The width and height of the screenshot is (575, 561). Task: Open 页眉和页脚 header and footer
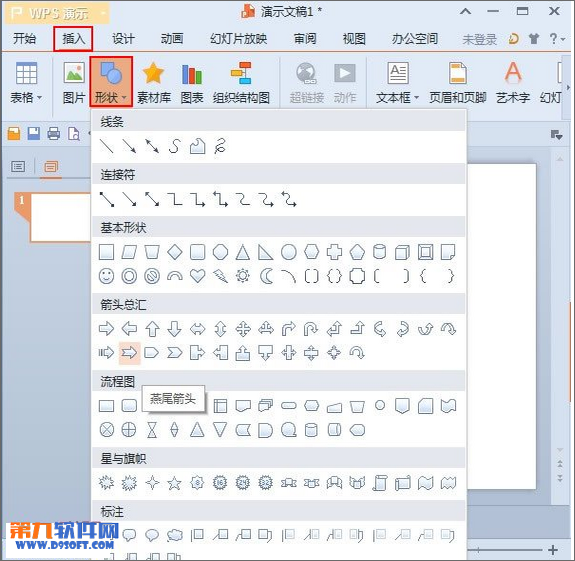coord(458,83)
